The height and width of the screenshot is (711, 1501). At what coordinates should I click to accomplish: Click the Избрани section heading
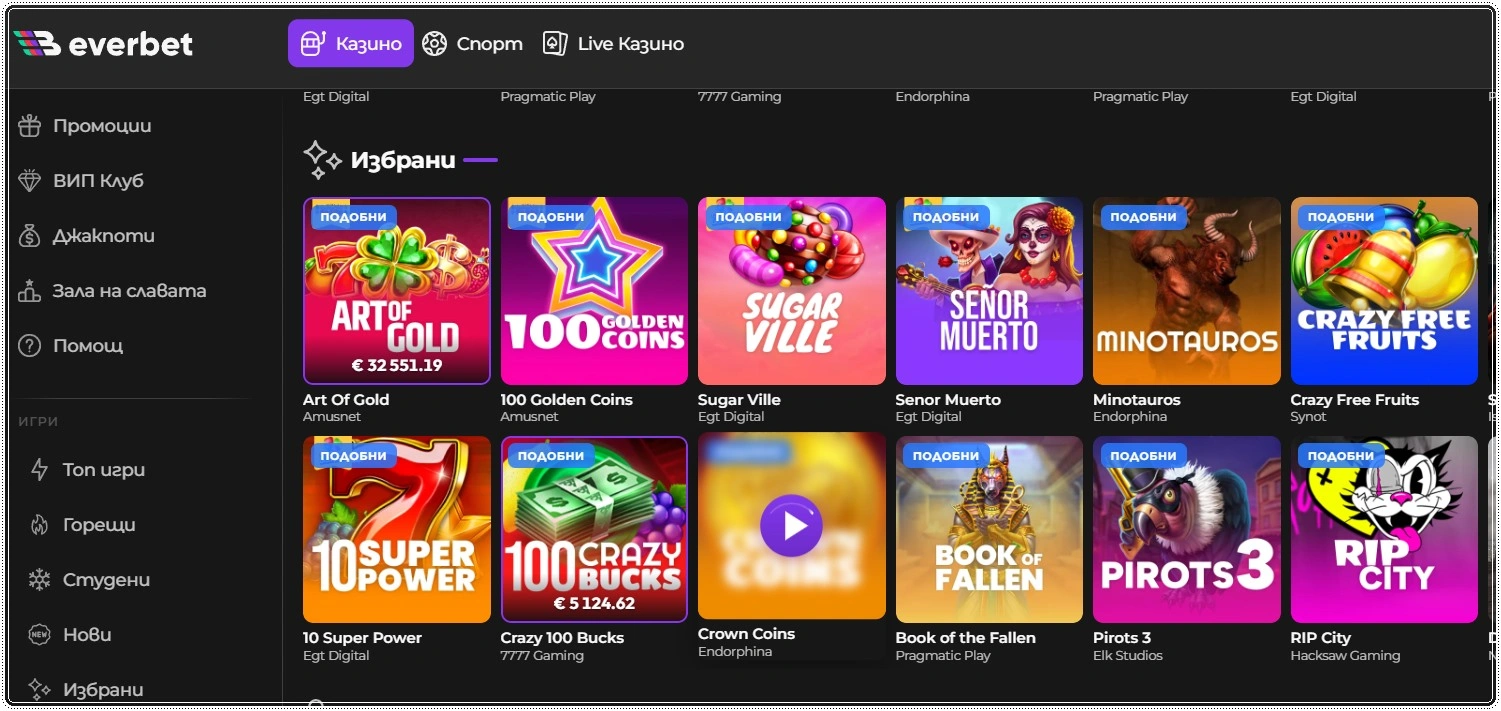click(x=403, y=160)
